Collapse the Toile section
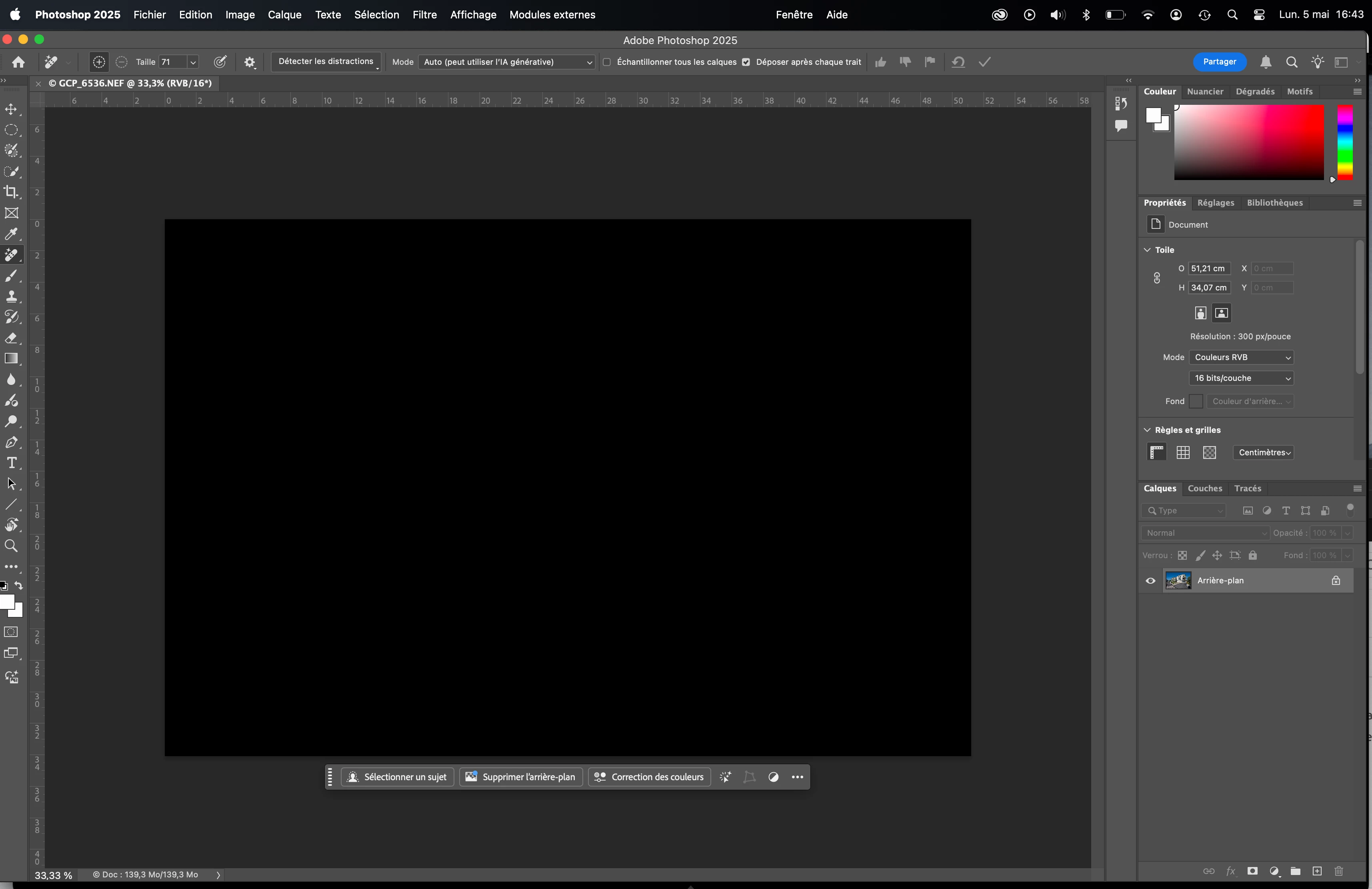This screenshot has width=1372, height=889. (x=1147, y=250)
